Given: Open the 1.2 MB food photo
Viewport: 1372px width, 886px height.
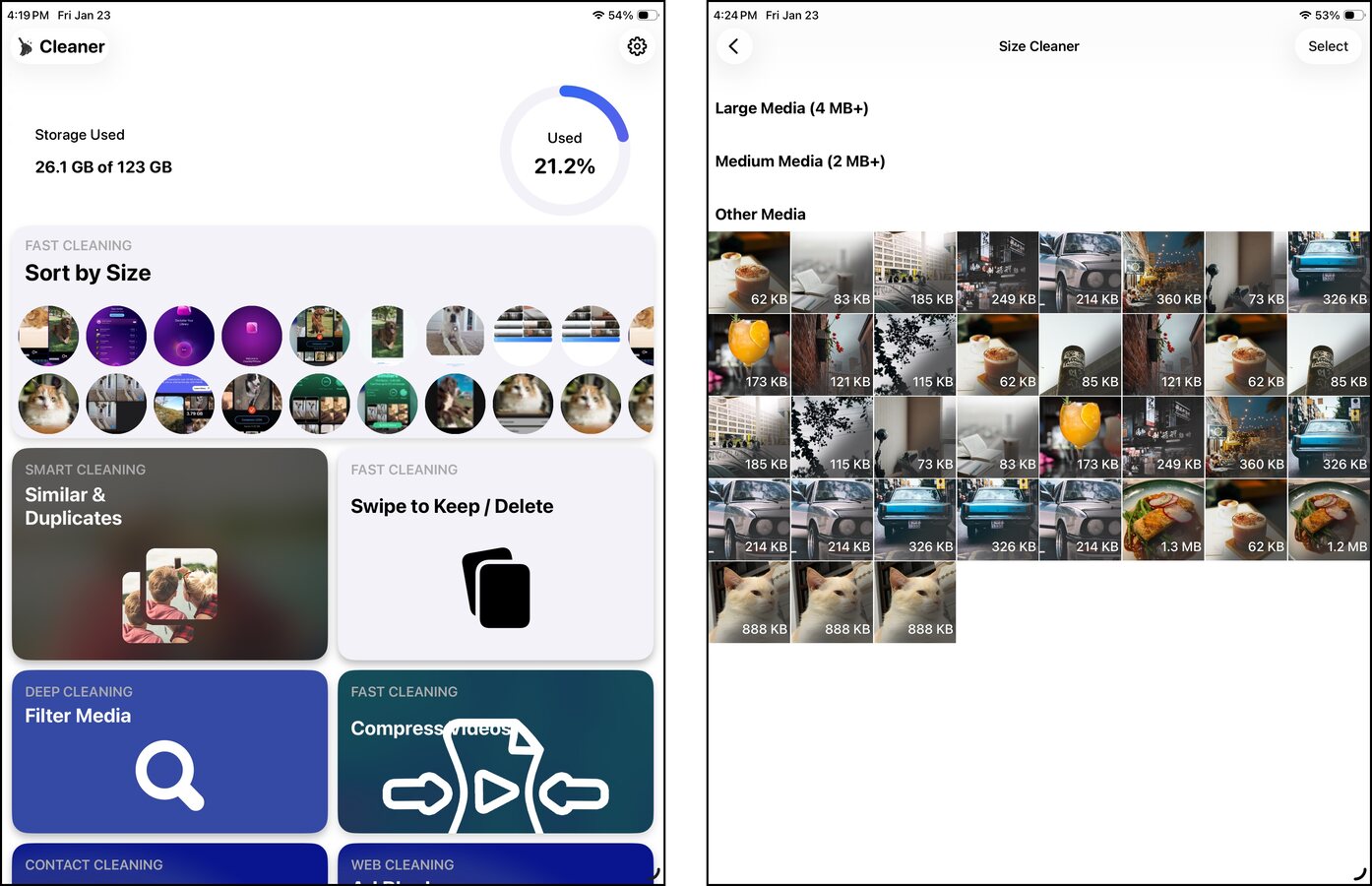Looking at the screenshot, I should pyautogui.click(x=1329, y=520).
